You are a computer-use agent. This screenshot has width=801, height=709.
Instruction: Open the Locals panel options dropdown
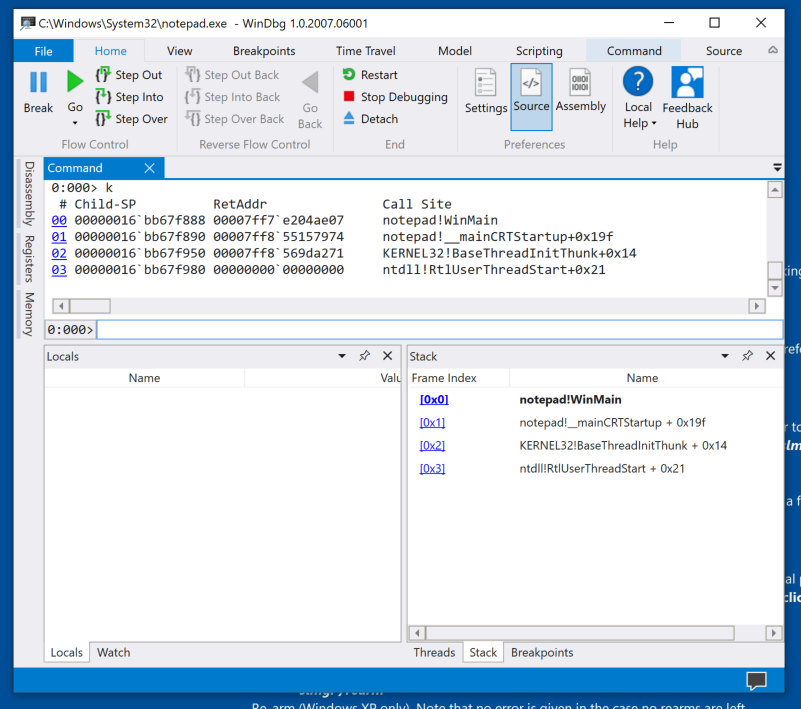342,356
